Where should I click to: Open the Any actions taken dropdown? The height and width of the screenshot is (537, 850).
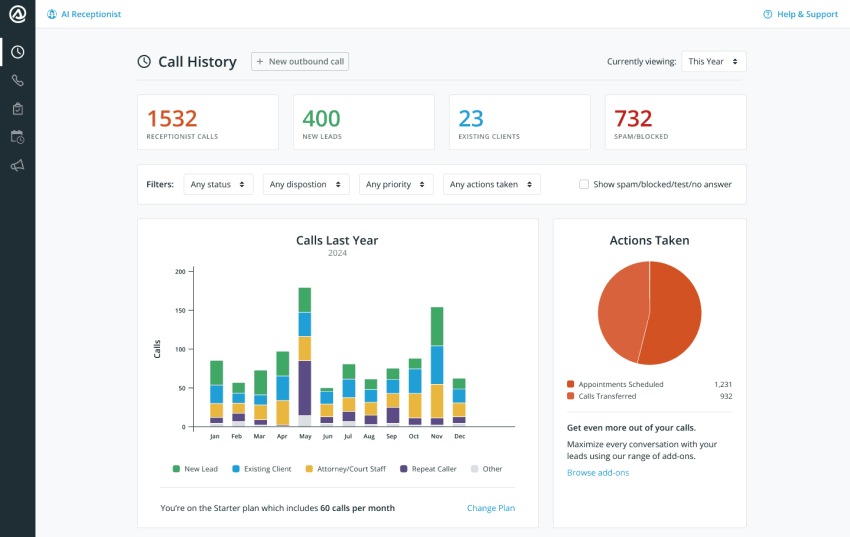click(x=491, y=184)
